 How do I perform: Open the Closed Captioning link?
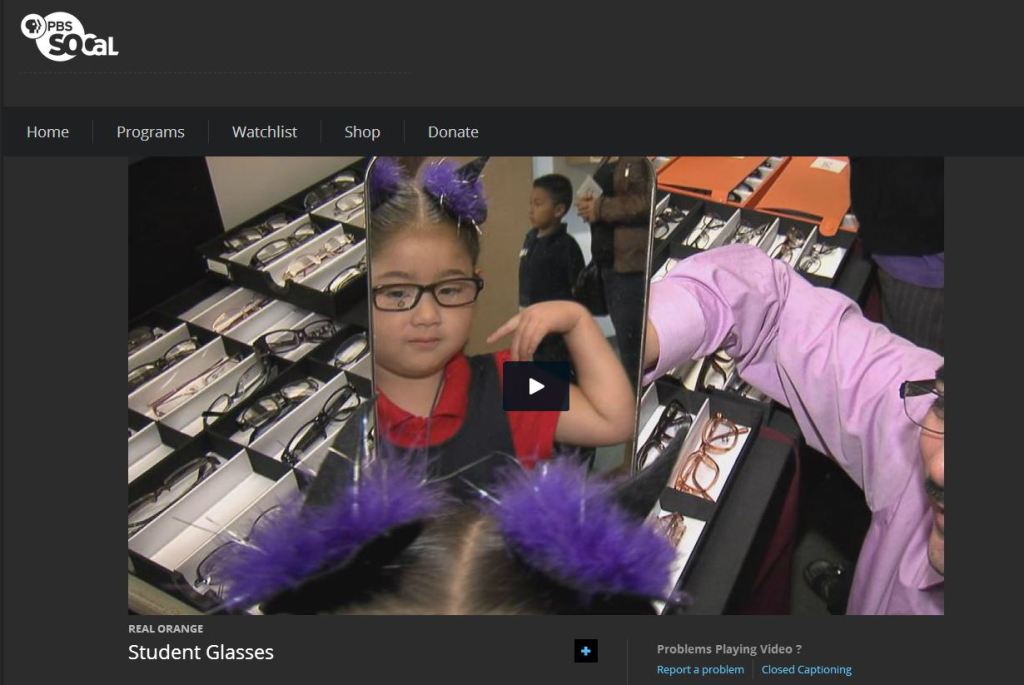pyautogui.click(x=806, y=670)
